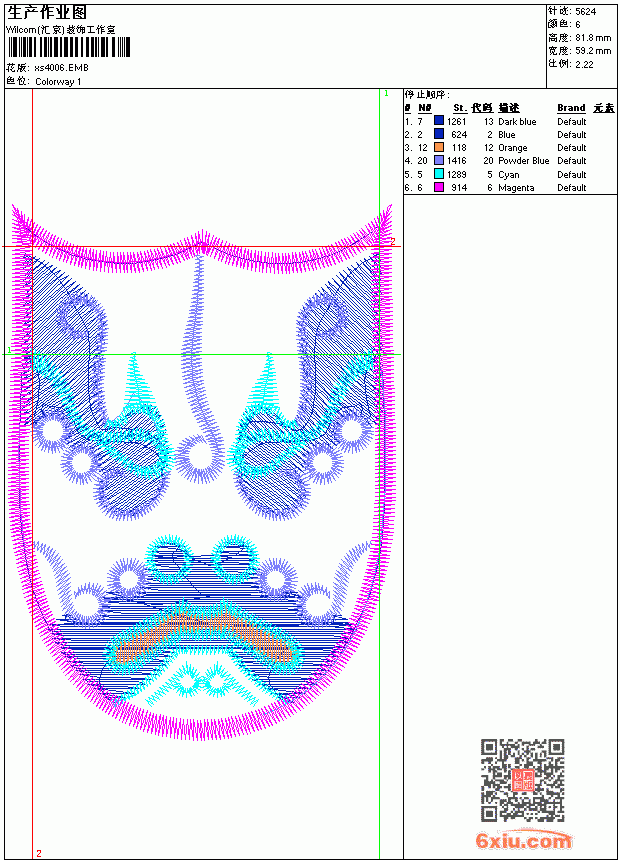Image resolution: width=620 pixels, height=860 pixels.
Task: Click the St. column header
Action: pyautogui.click(x=460, y=108)
